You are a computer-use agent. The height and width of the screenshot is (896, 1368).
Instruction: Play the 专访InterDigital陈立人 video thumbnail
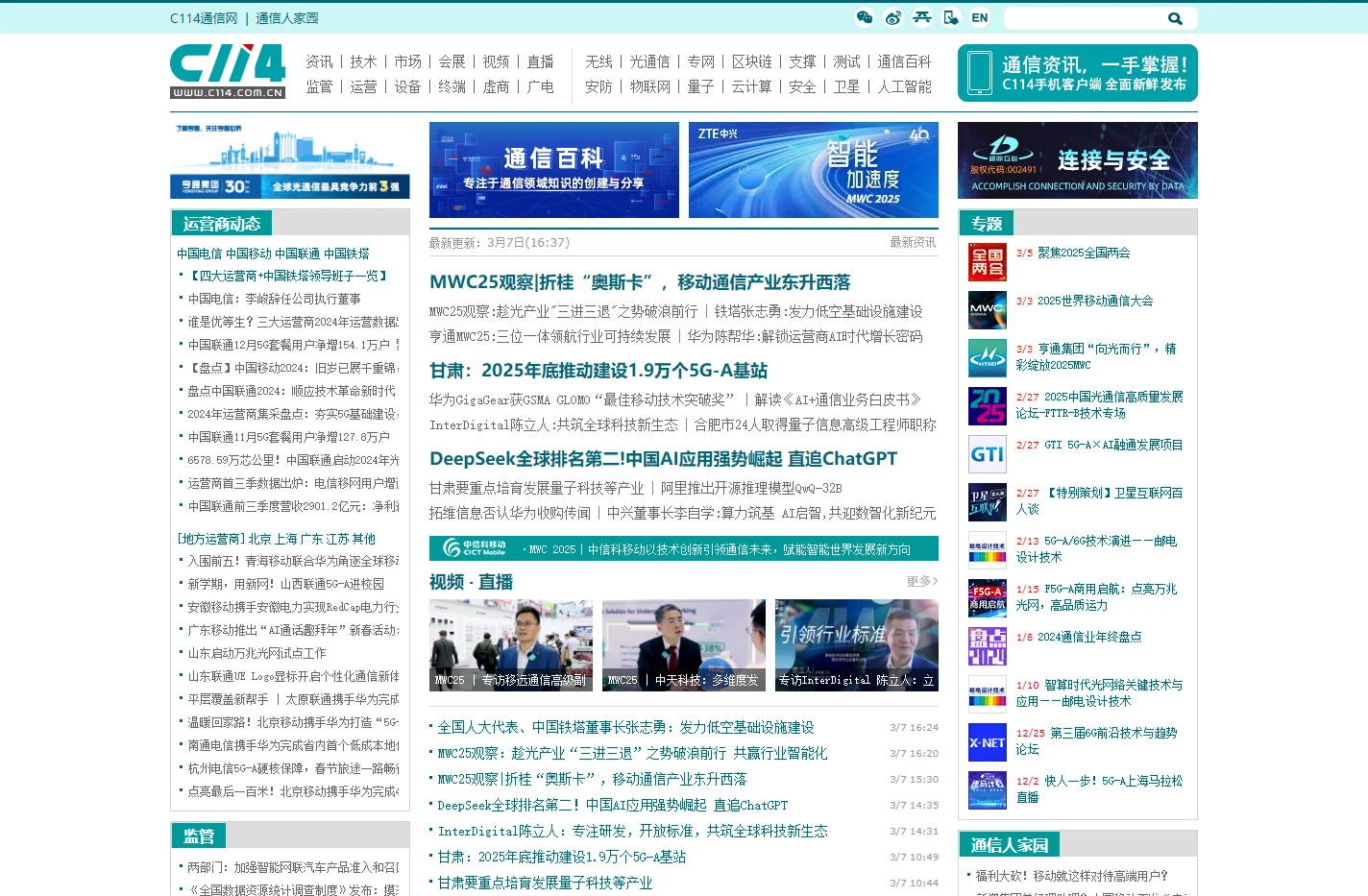(857, 645)
